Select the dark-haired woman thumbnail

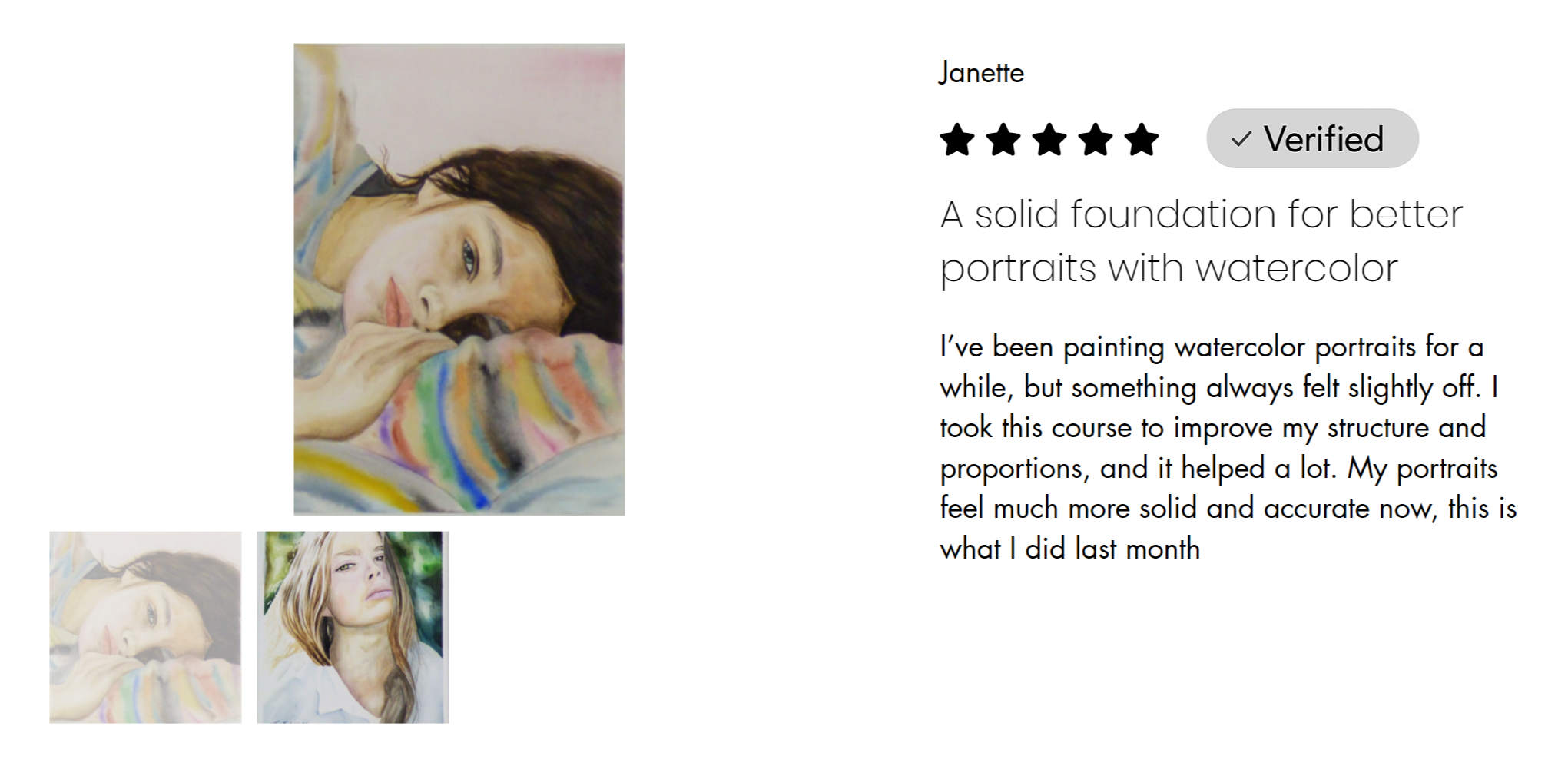pyautogui.click(x=145, y=627)
